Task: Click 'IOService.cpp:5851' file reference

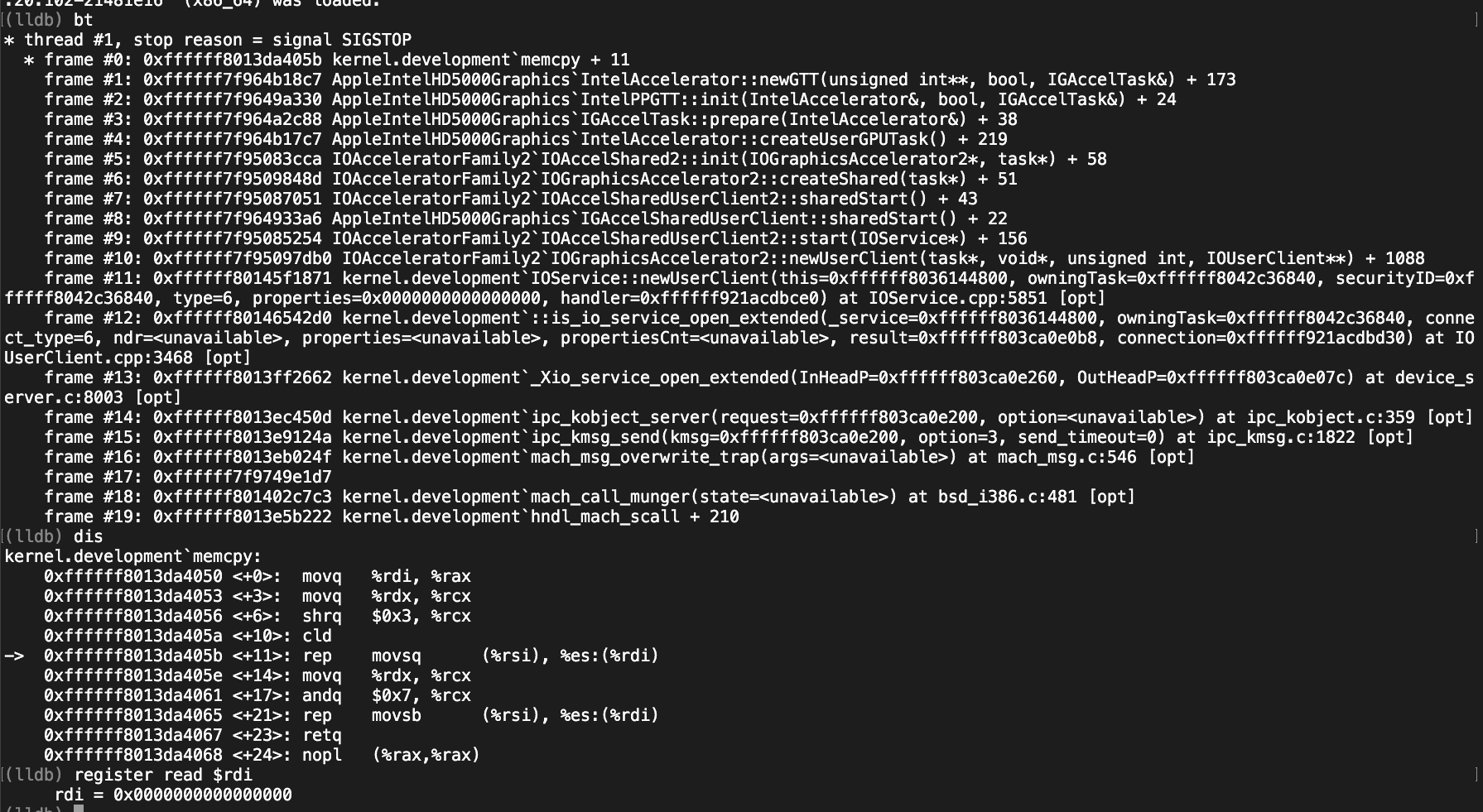Action: [958, 298]
